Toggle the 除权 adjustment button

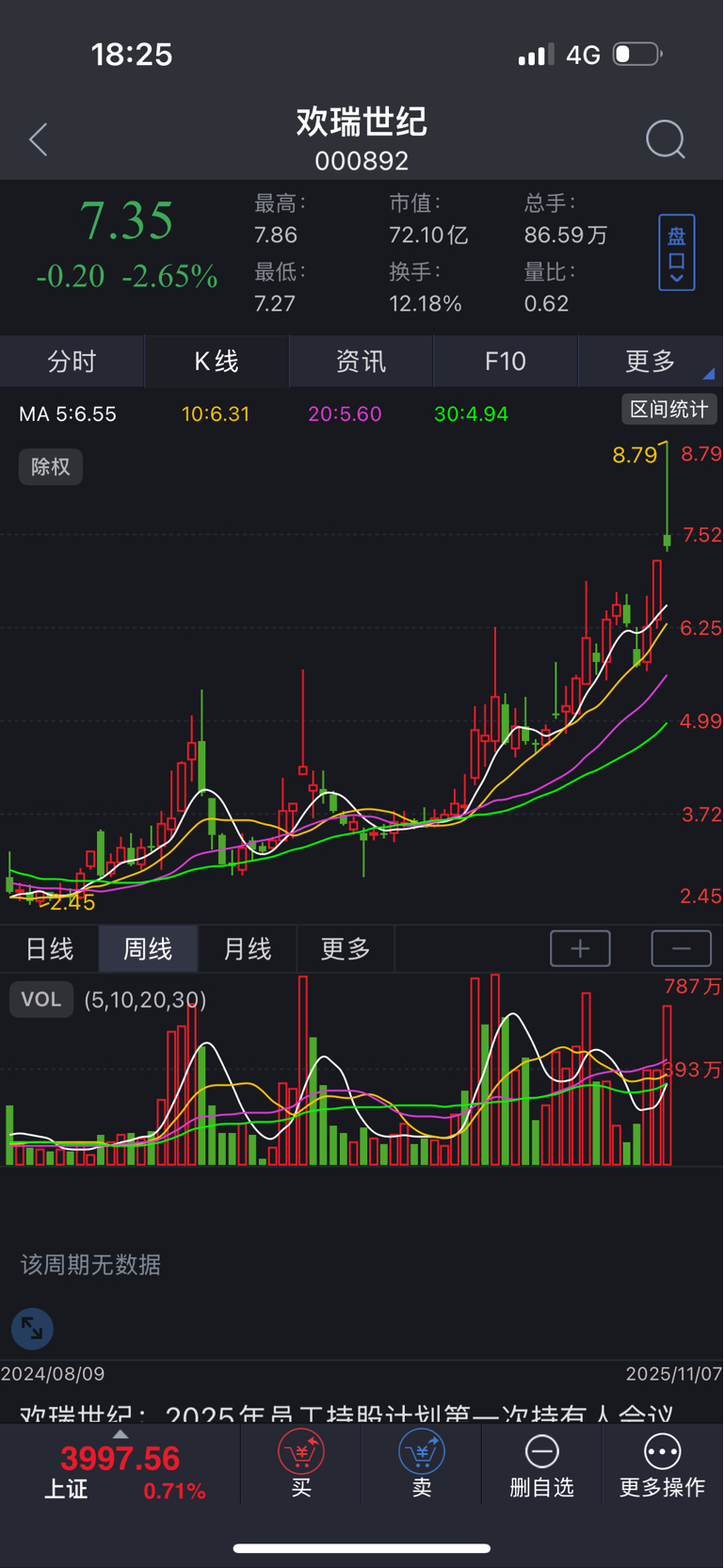coord(51,467)
